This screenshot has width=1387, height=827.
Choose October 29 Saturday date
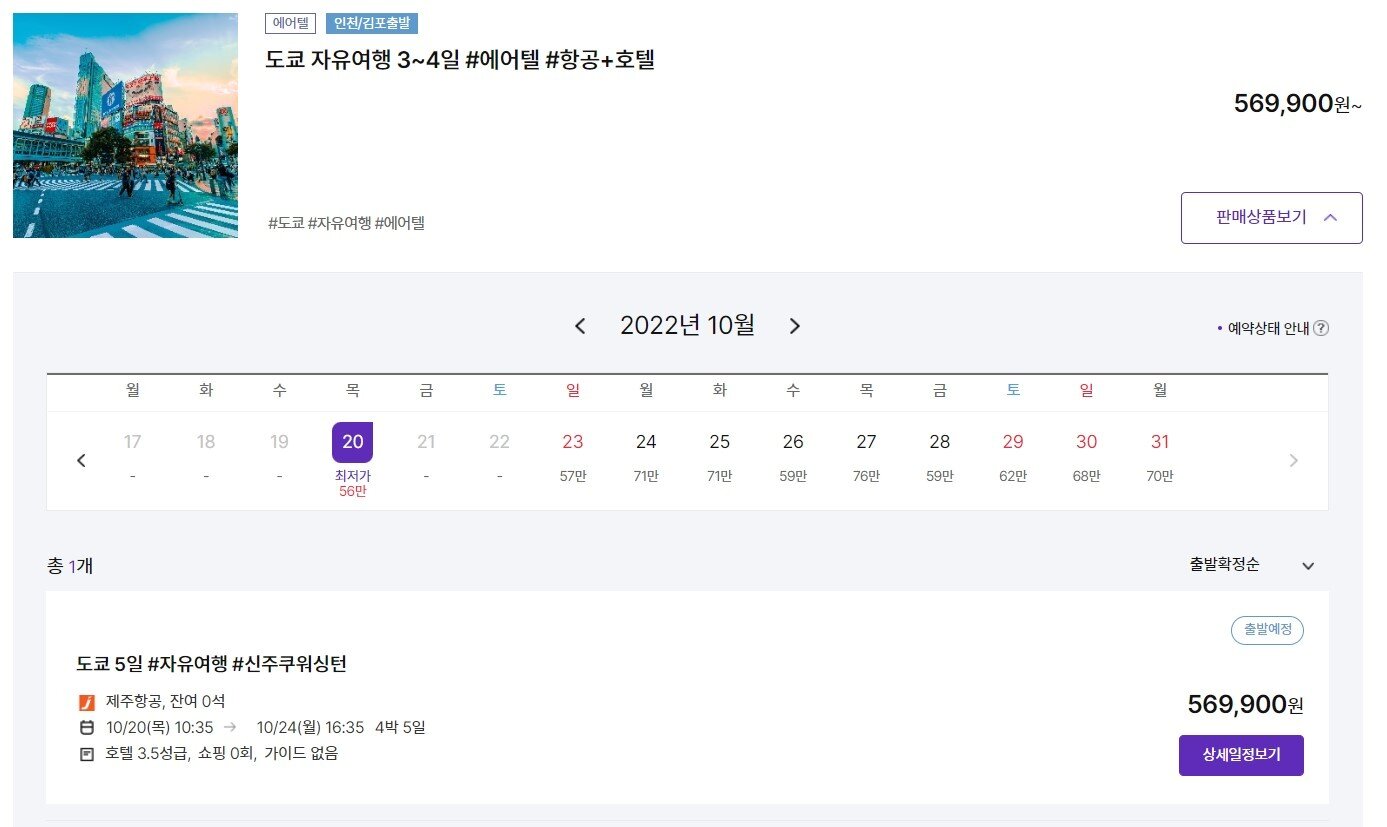(1013, 455)
